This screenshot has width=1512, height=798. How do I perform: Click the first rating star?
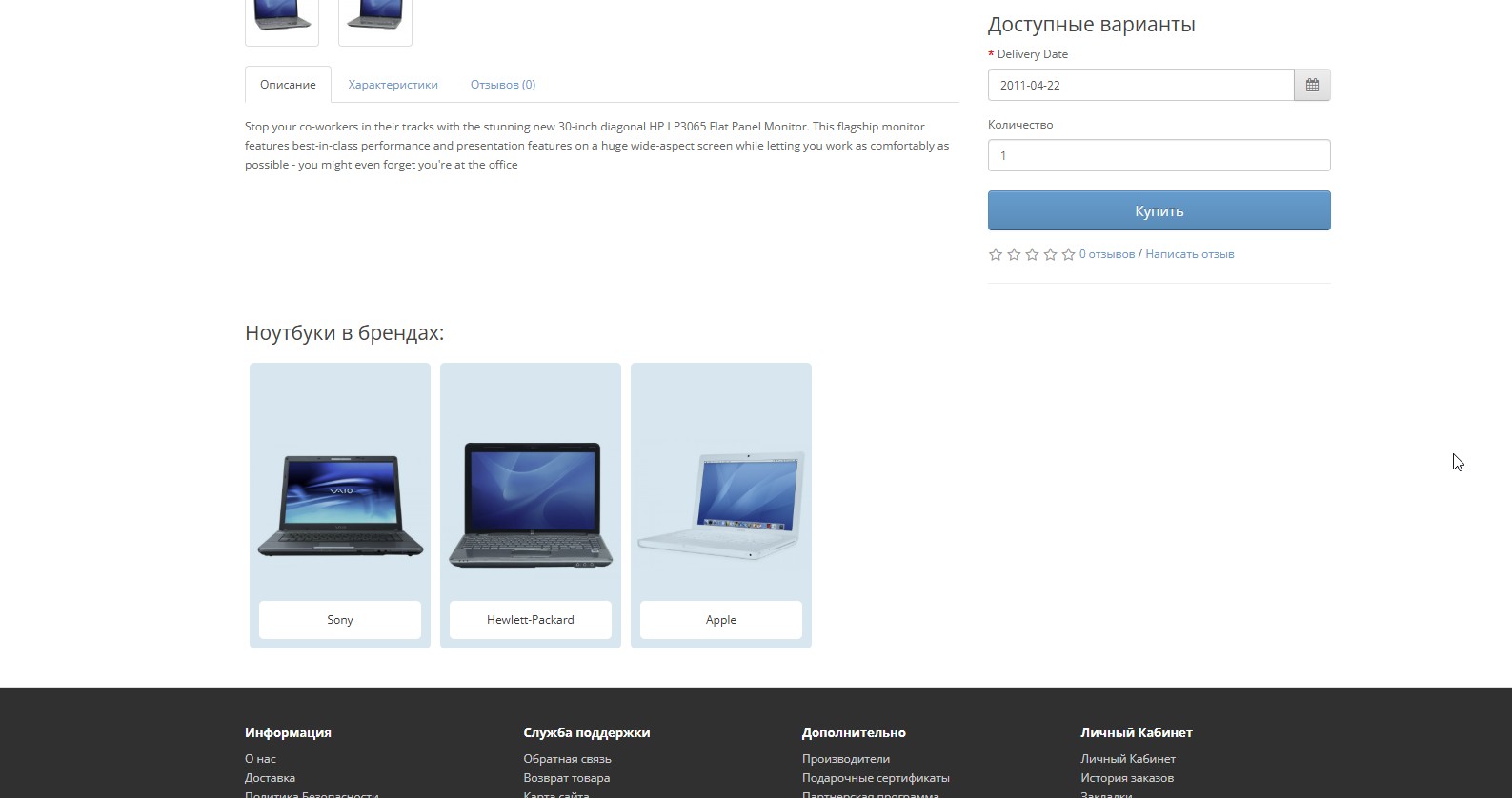[996, 254]
